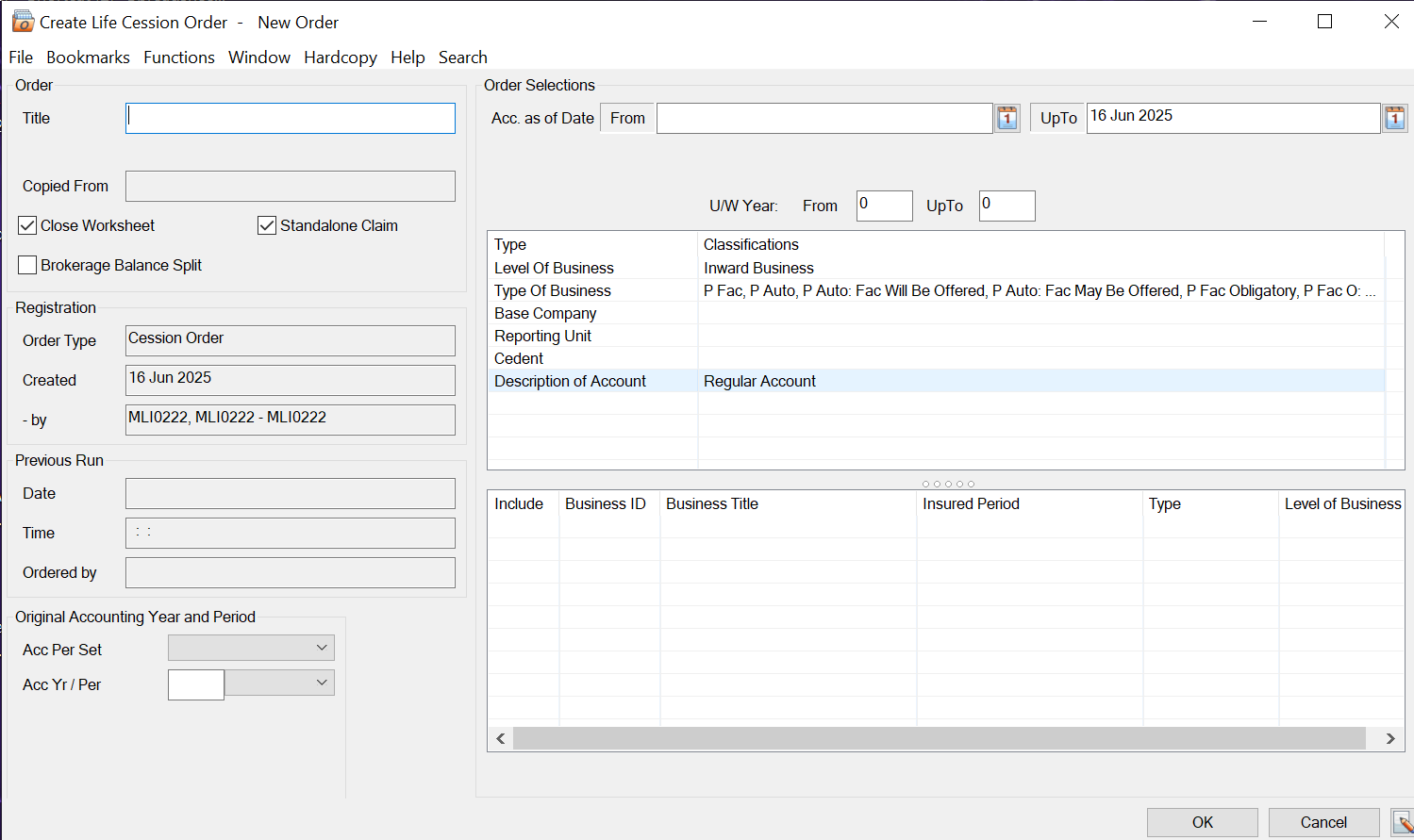The image size is (1414, 840).
Task: Open the Bookmarks menu
Action: click(88, 58)
